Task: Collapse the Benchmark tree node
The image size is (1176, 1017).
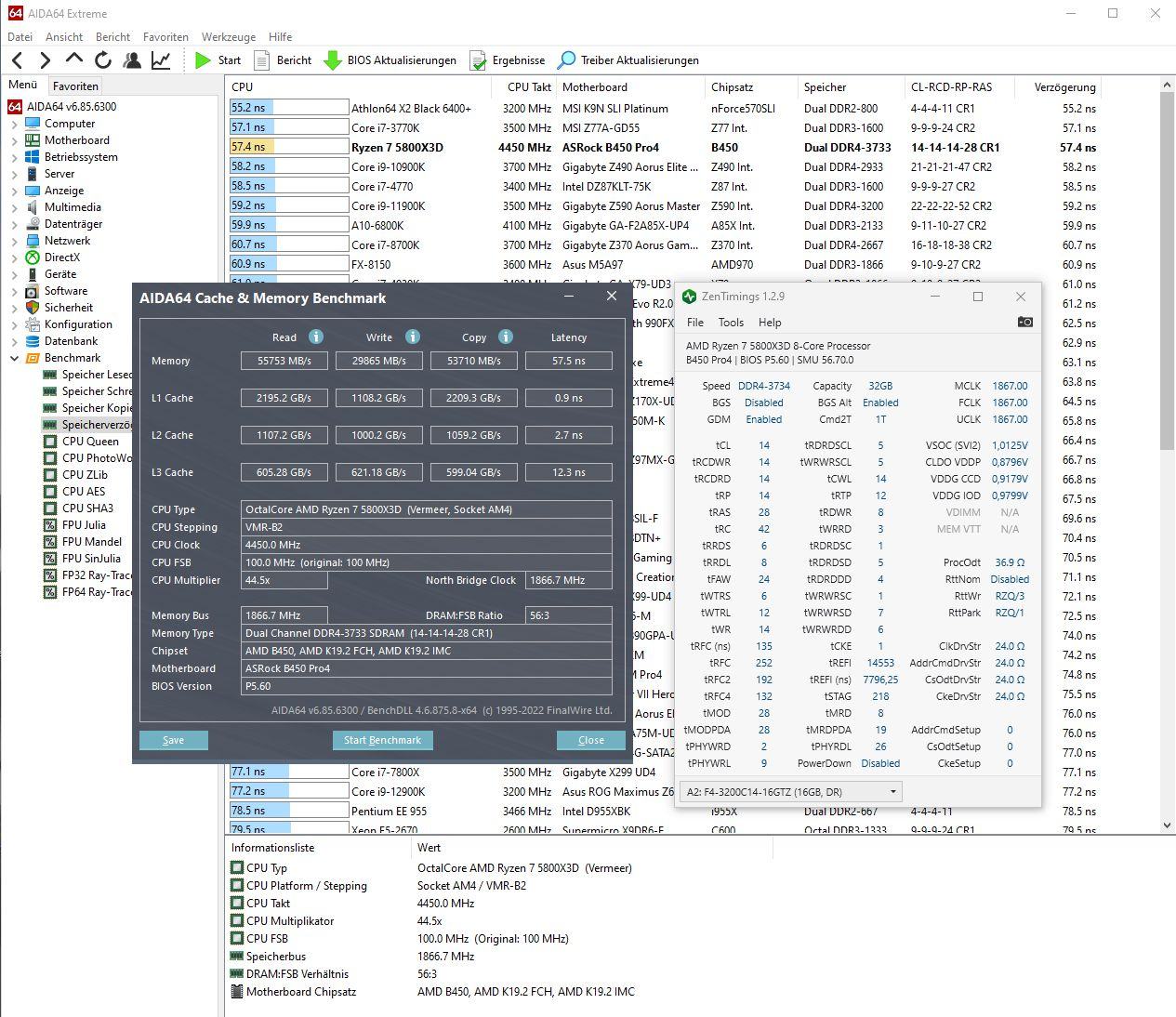Action: (x=15, y=358)
